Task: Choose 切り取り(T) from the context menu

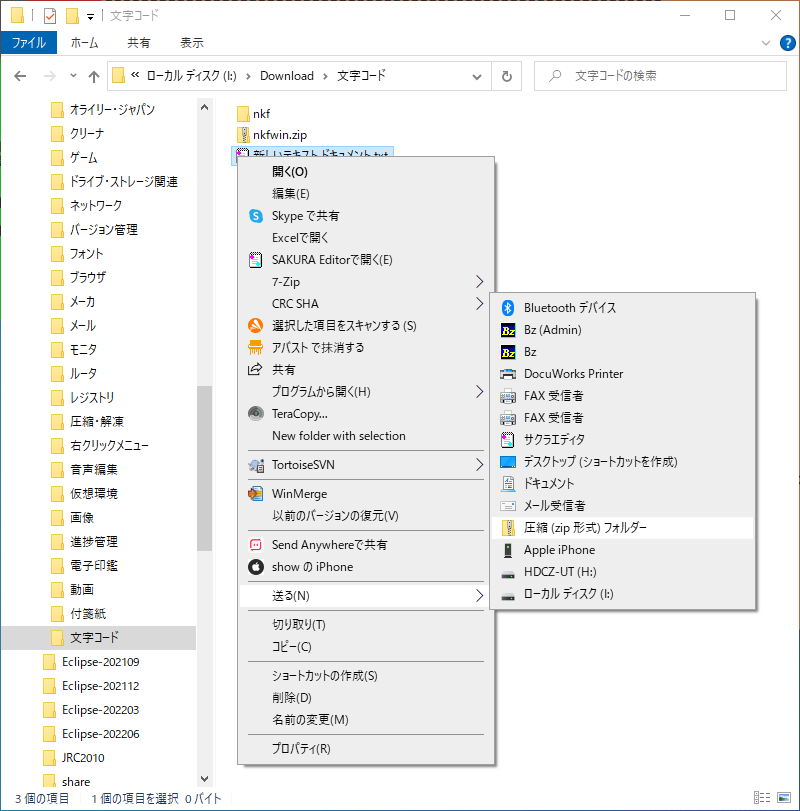Action: [x=299, y=624]
